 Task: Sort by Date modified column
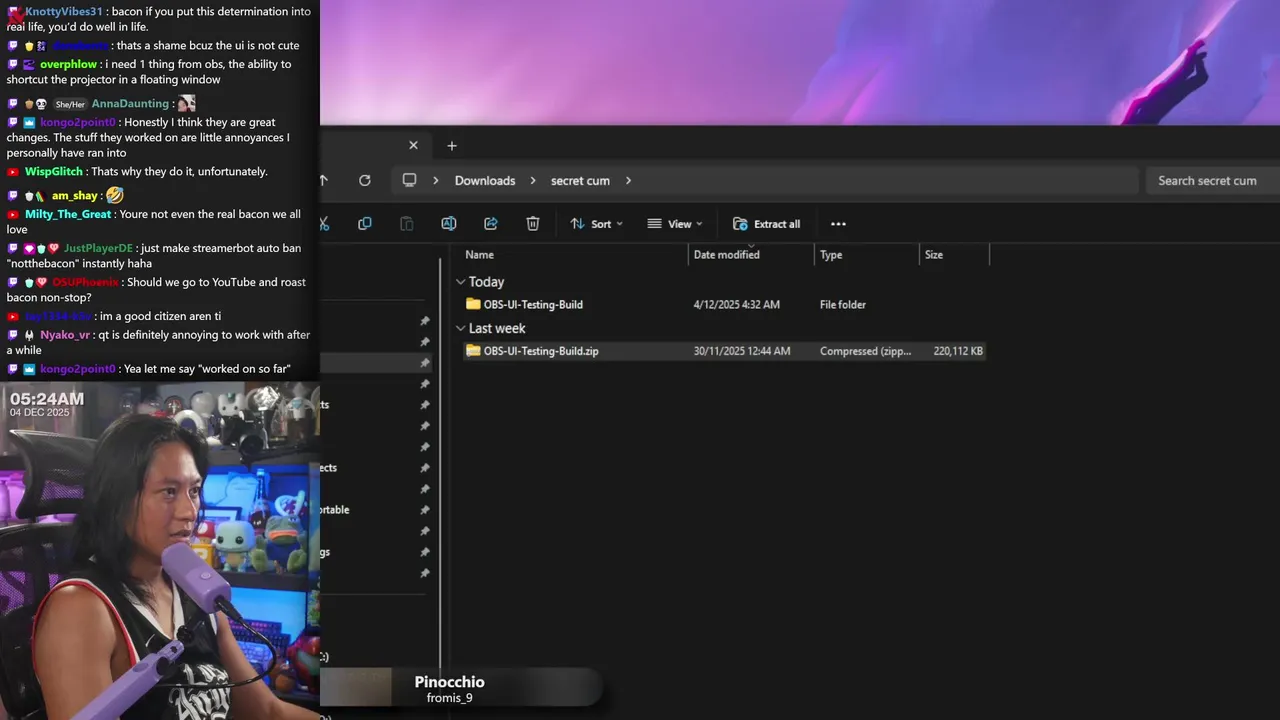coord(727,255)
